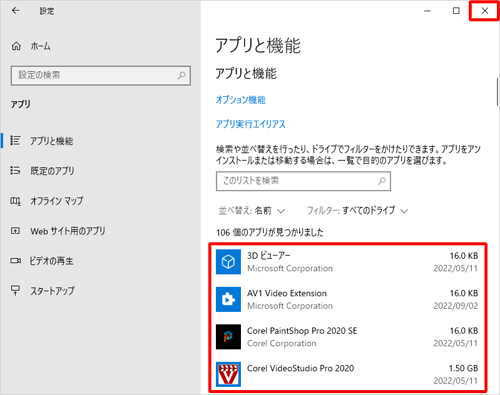Viewport: 500px width, 395px height.
Task: Click the 3D ビューアー app icon
Action: click(228, 262)
